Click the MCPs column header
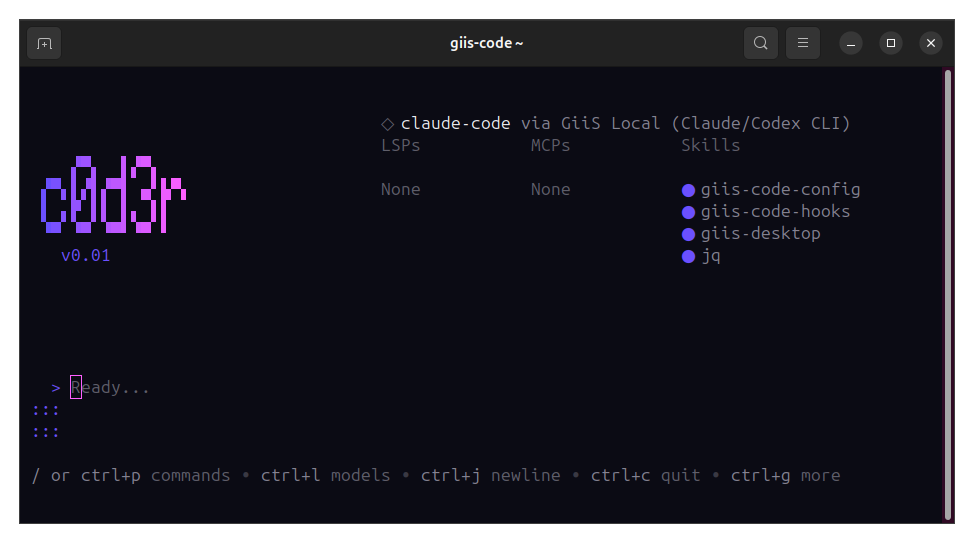This screenshot has width=974, height=543. [550, 145]
